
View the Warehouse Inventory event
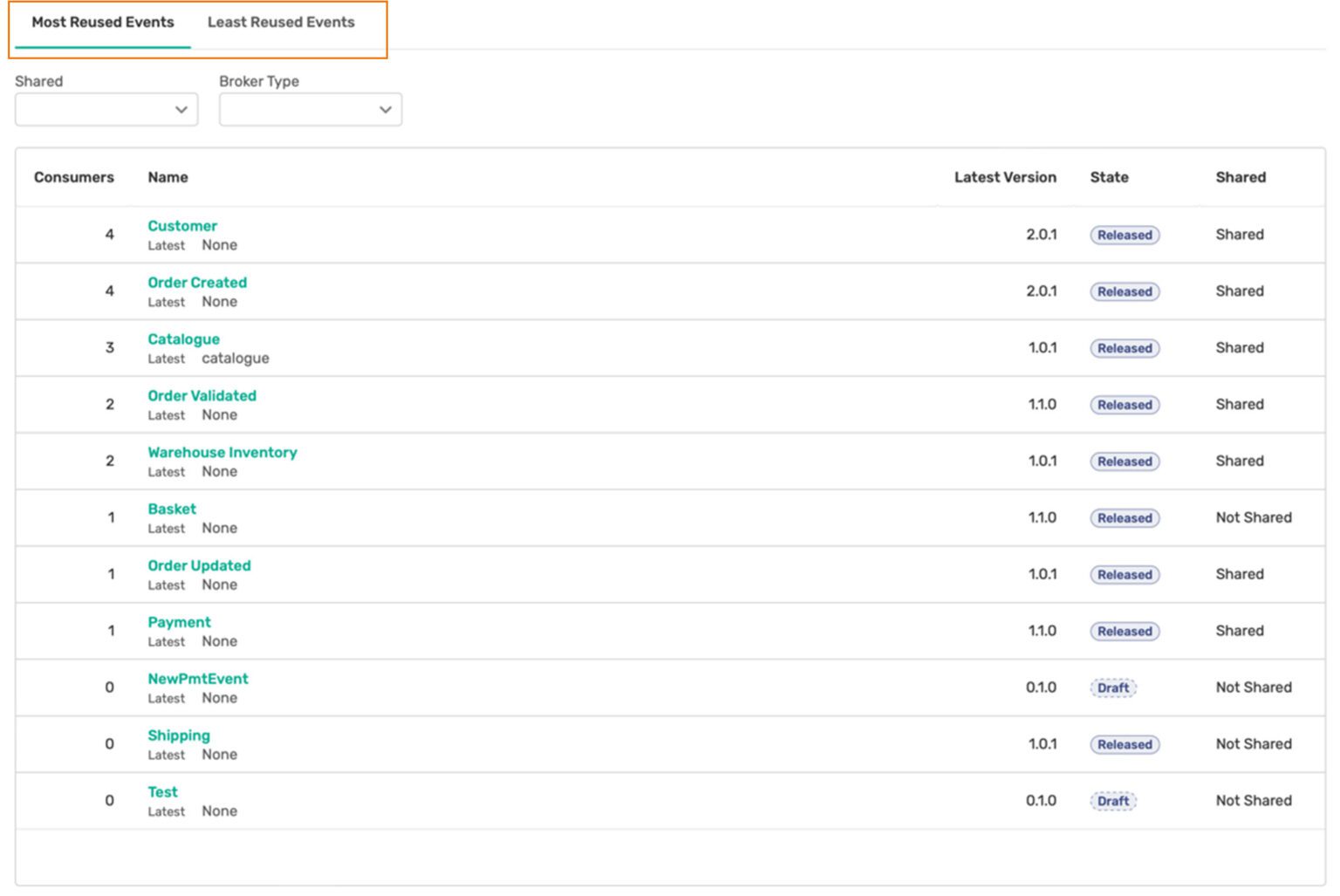click(222, 453)
